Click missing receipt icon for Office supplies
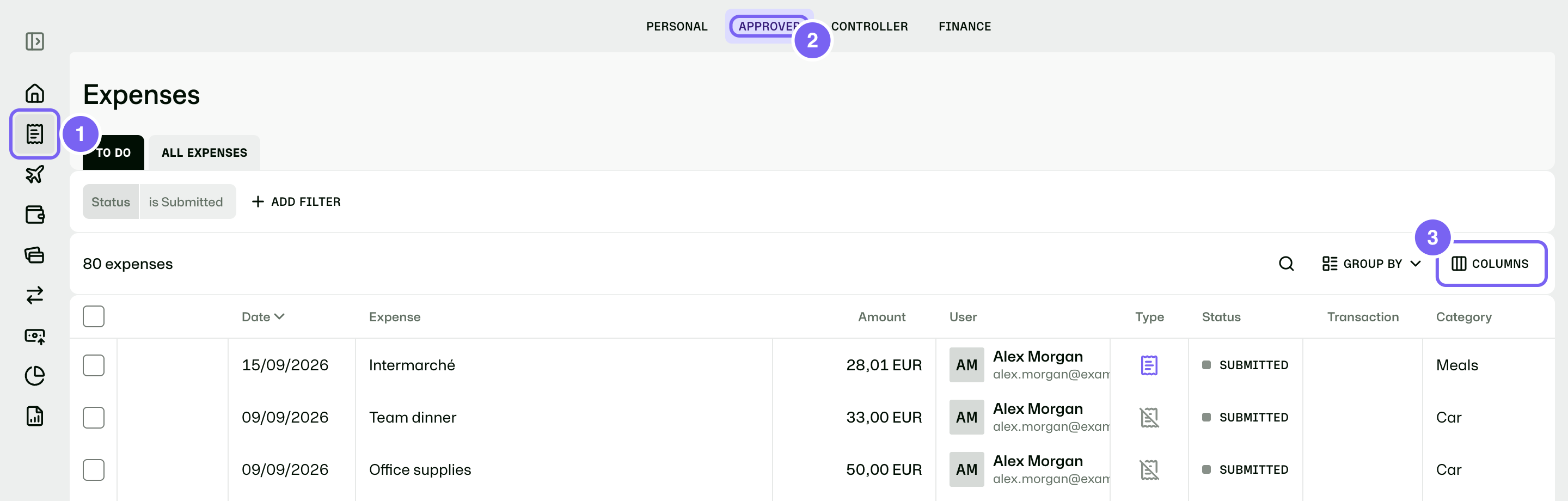1568x501 pixels. click(x=1149, y=470)
